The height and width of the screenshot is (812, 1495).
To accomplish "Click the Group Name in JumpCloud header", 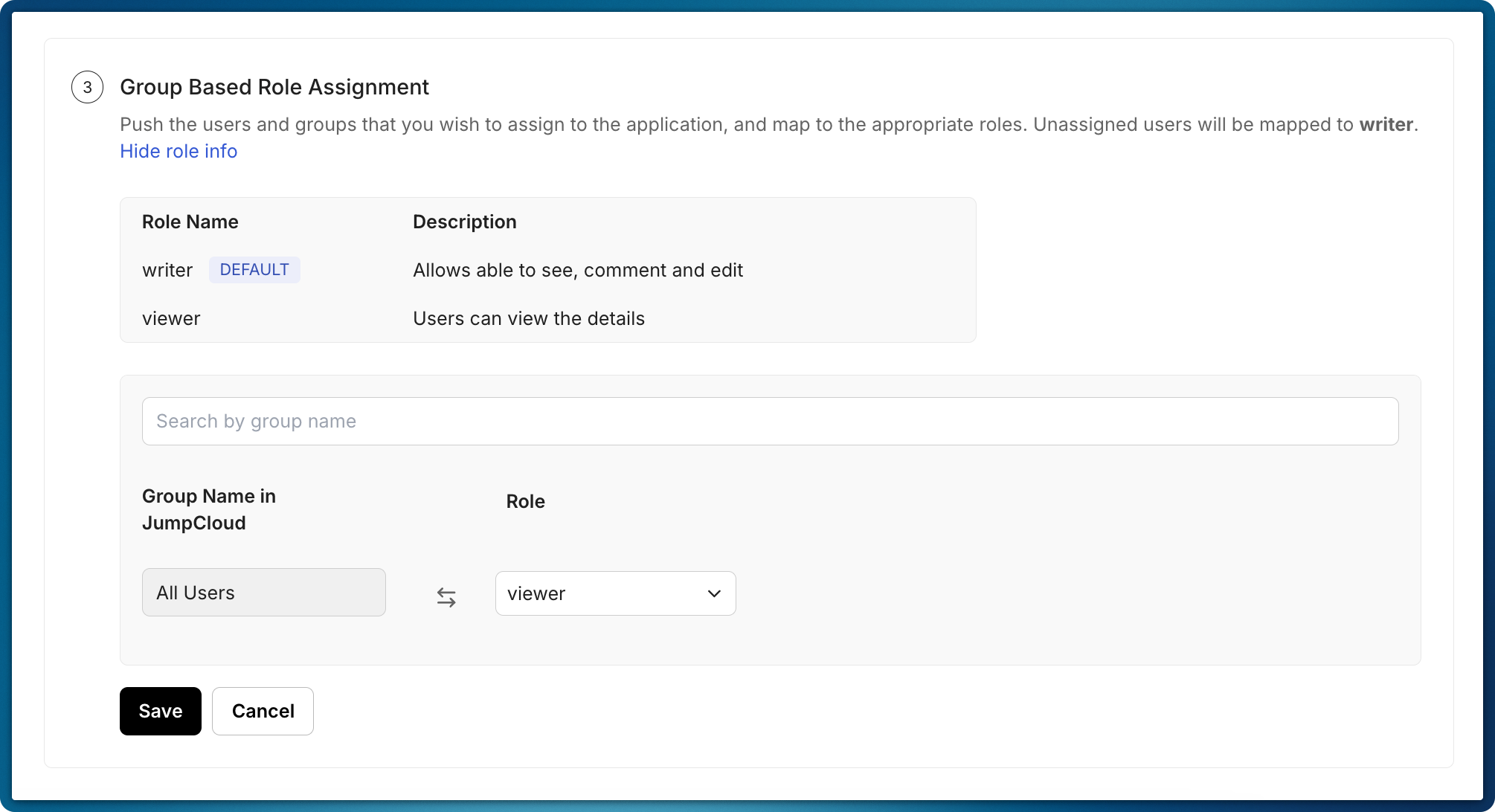I will 209,509.
